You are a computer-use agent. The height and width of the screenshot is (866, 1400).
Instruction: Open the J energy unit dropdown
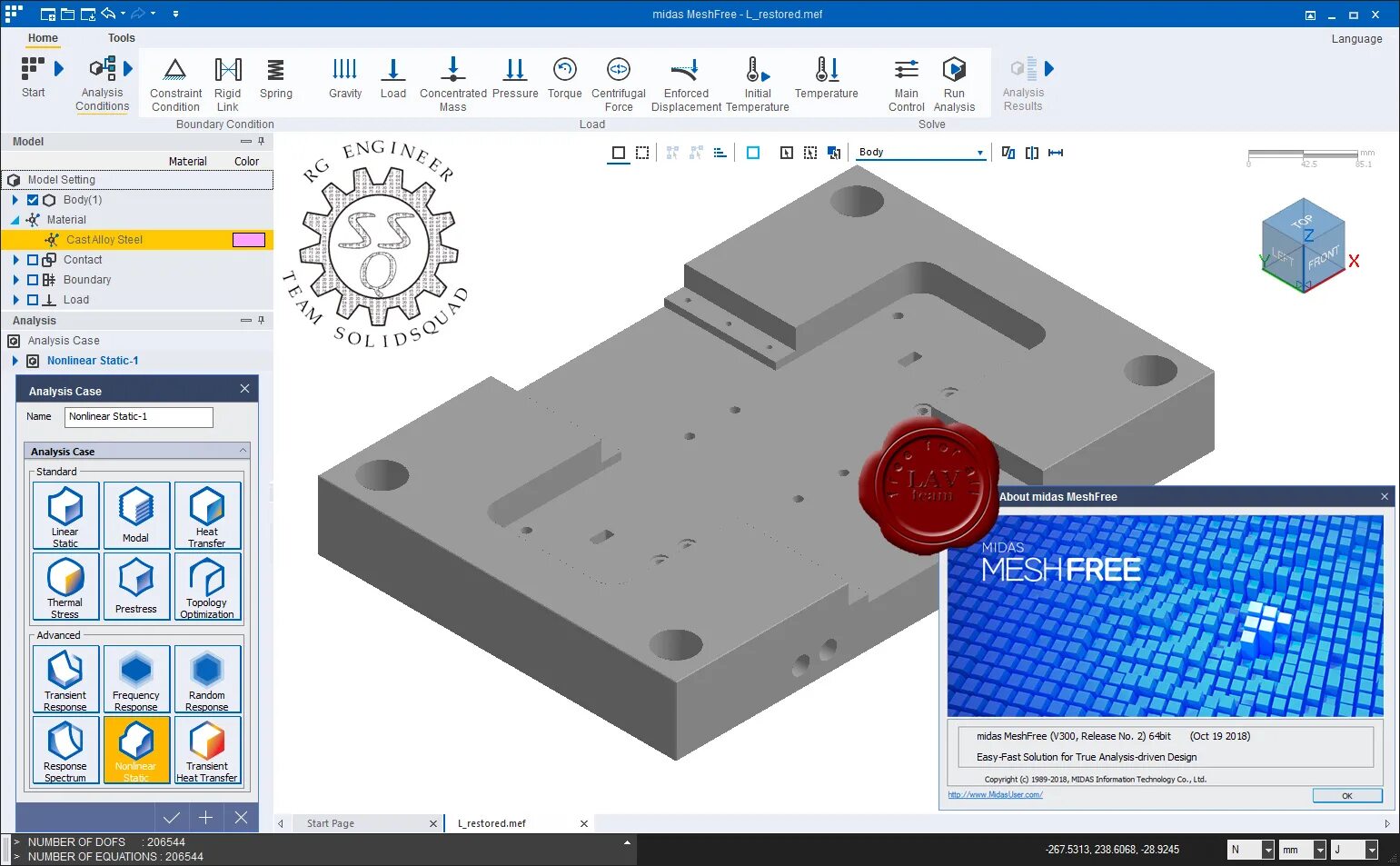1372,850
